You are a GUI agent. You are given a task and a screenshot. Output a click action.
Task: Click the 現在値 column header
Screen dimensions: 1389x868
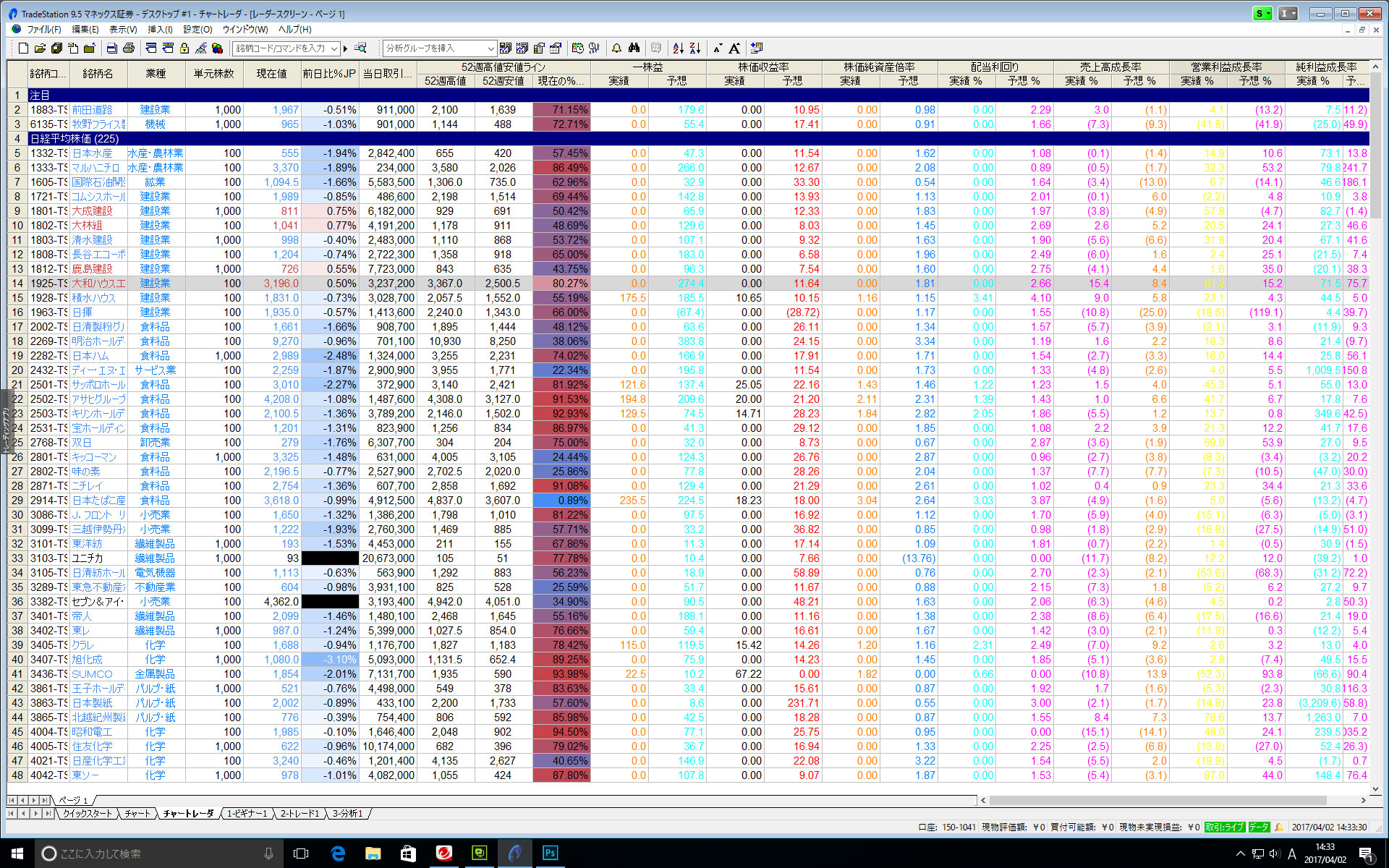click(271, 74)
